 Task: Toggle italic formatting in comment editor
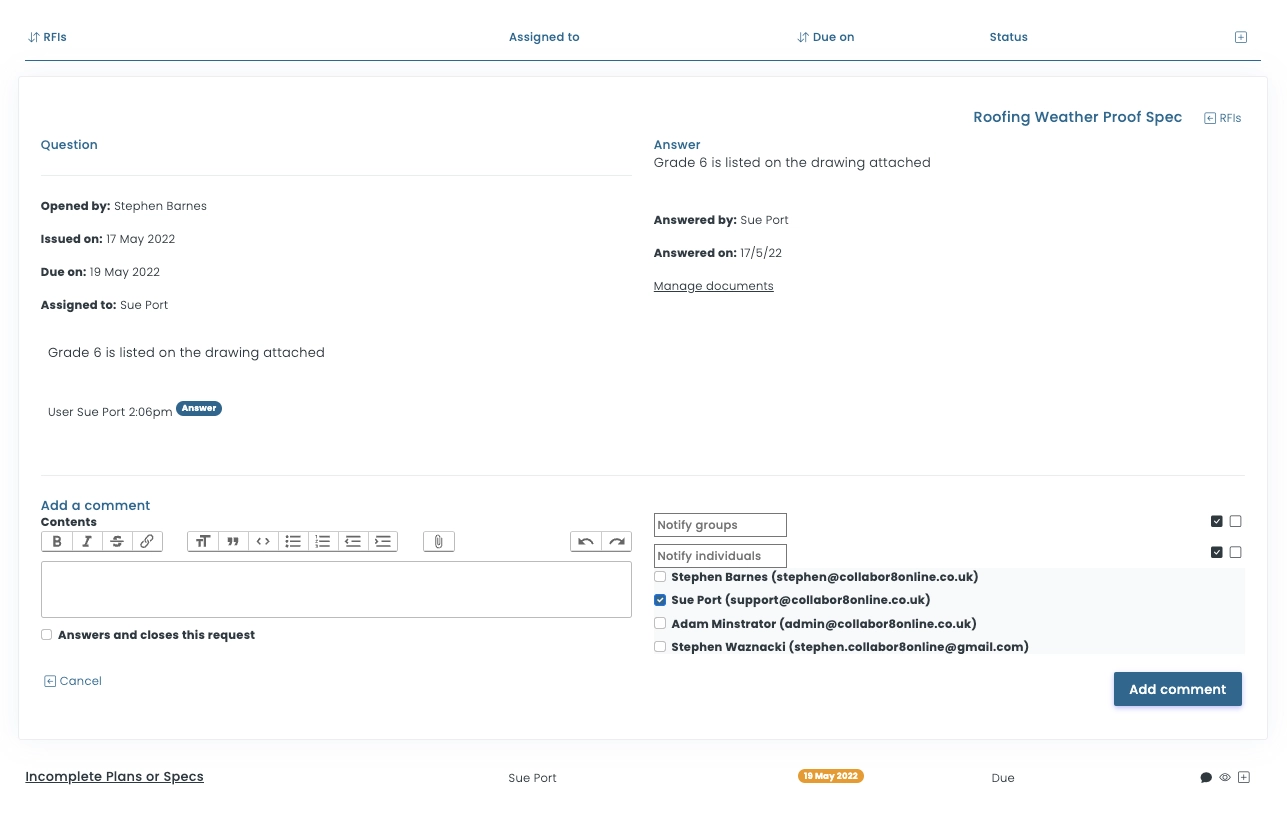click(x=87, y=541)
